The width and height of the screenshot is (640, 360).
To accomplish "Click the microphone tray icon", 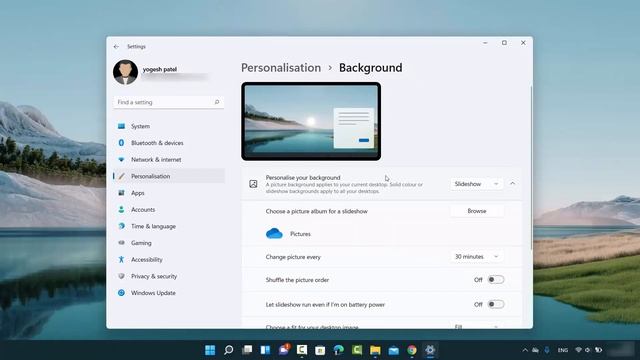I will 547,350.
